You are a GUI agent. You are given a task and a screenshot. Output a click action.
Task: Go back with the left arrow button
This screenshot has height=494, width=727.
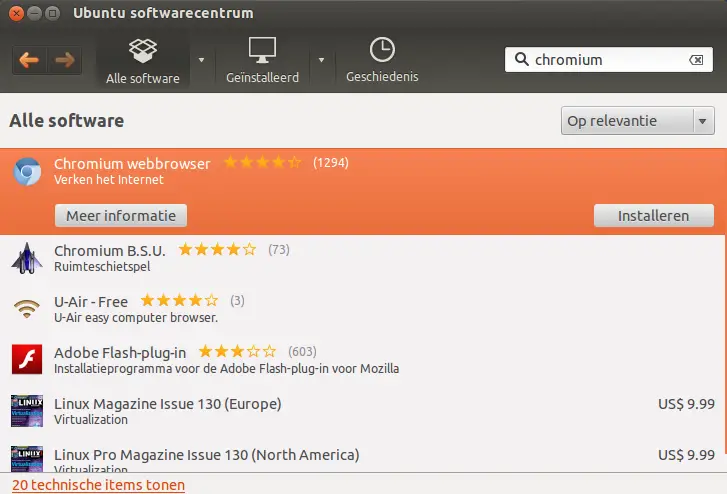coord(29,60)
